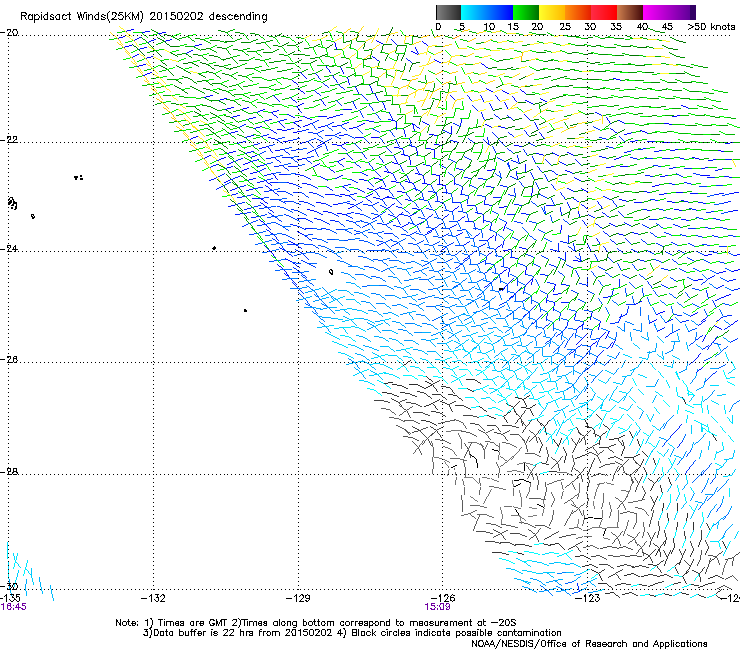Click the red 30-35 knots color swatch
This screenshot has width=740, height=650.
(604, 12)
